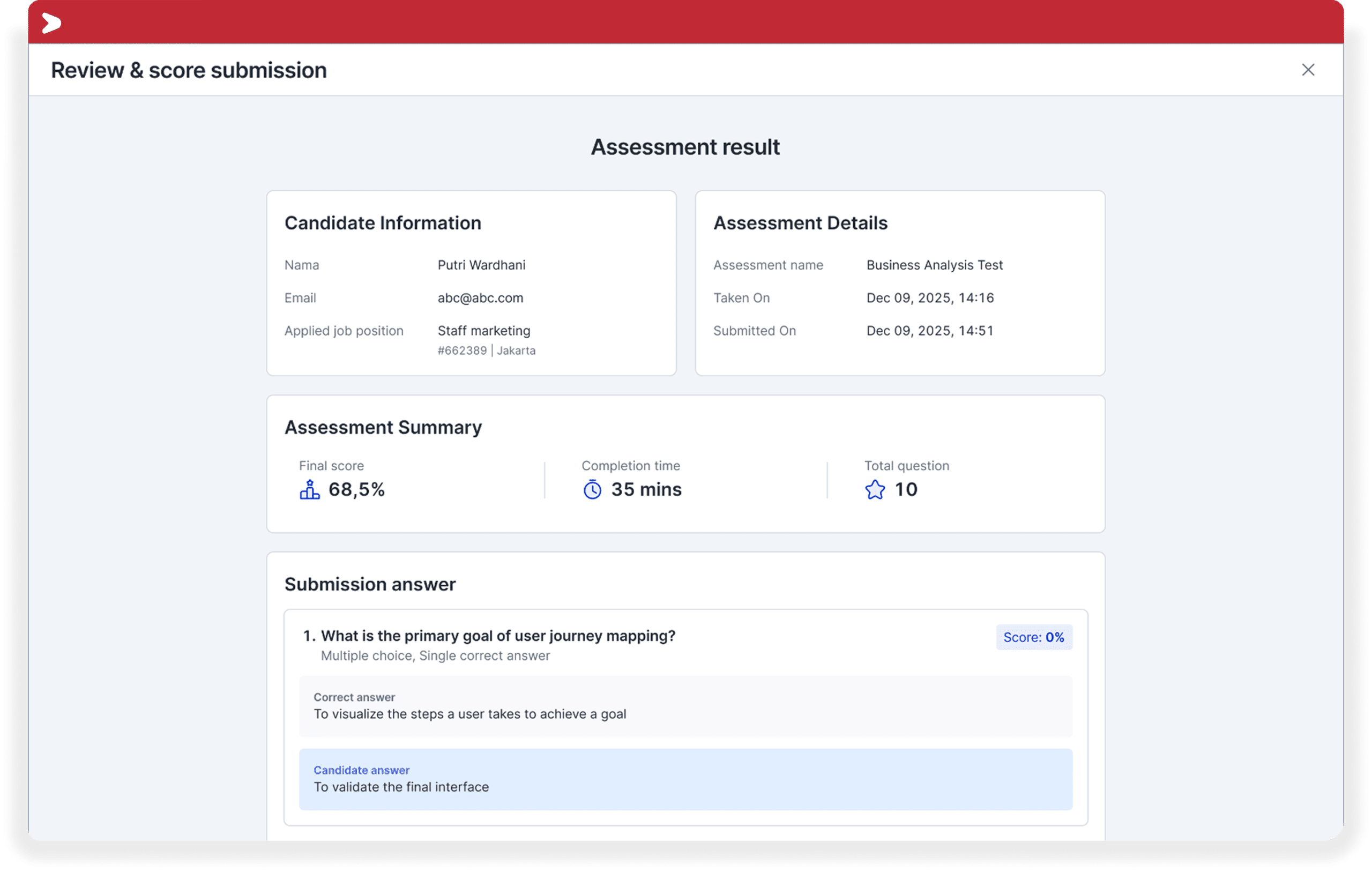This screenshot has height=872, width=1372.
Task: Click the 35 mins completion time value
Action: click(646, 489)
